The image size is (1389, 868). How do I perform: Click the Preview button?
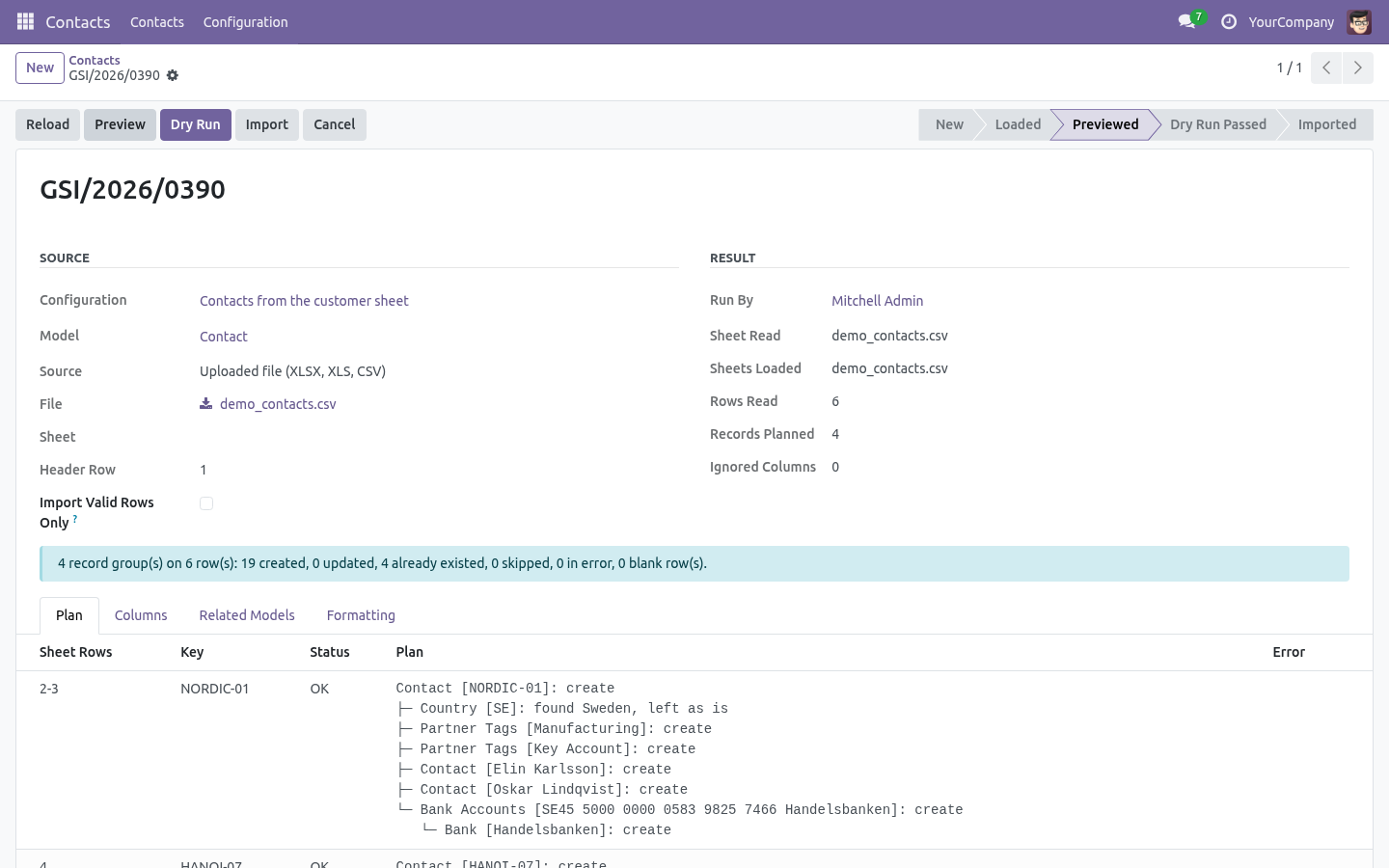120,124
